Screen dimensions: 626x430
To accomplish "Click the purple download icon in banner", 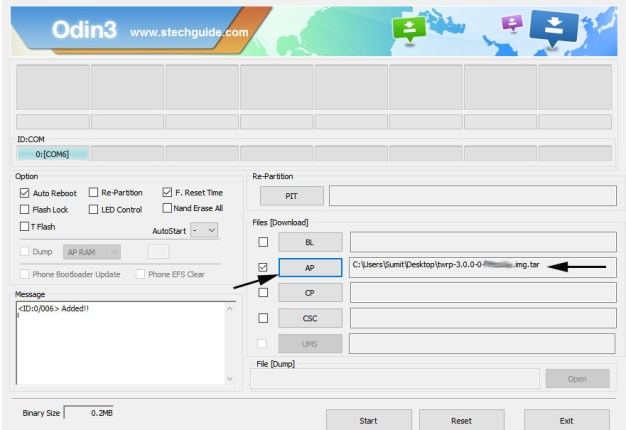I will (x=513, y=23).
